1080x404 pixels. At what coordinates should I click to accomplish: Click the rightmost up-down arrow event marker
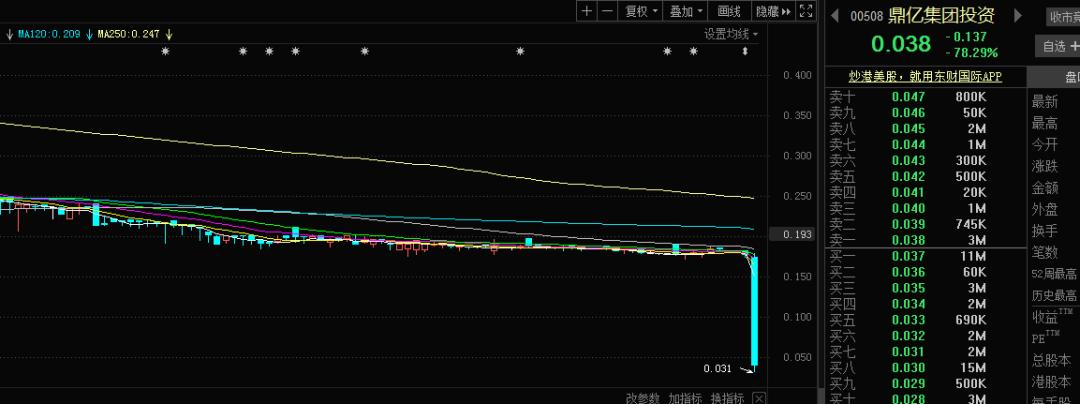click(x=744, y=51)
